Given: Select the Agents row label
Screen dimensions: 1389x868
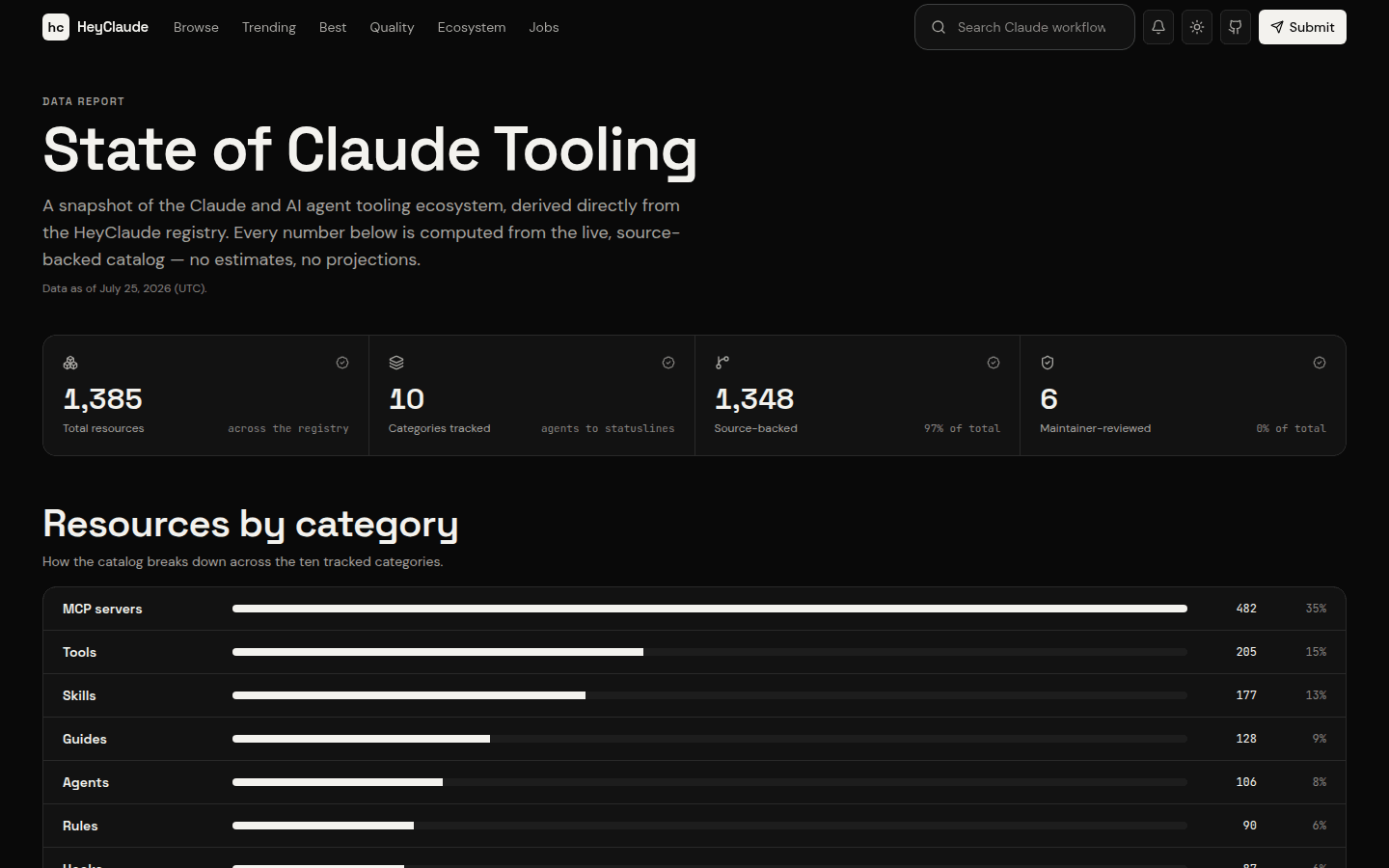Looking at the screenshot, I should point(86,782).
